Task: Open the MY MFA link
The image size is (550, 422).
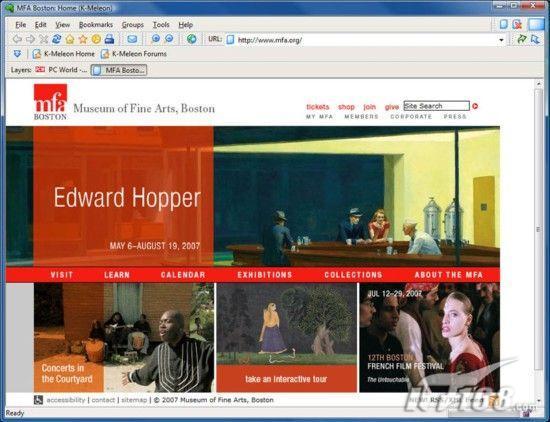Action: tap(319, 116)
